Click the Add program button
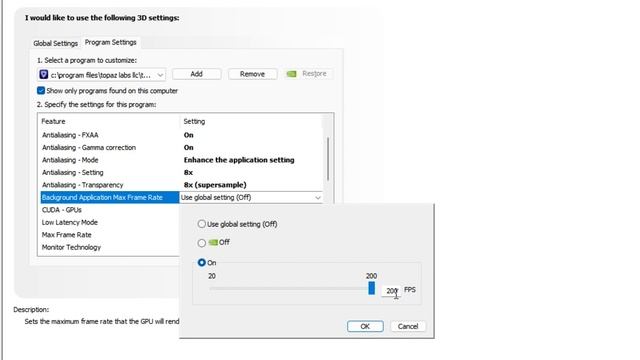Screen dimensions: 640x360 [x=196, y=74]
